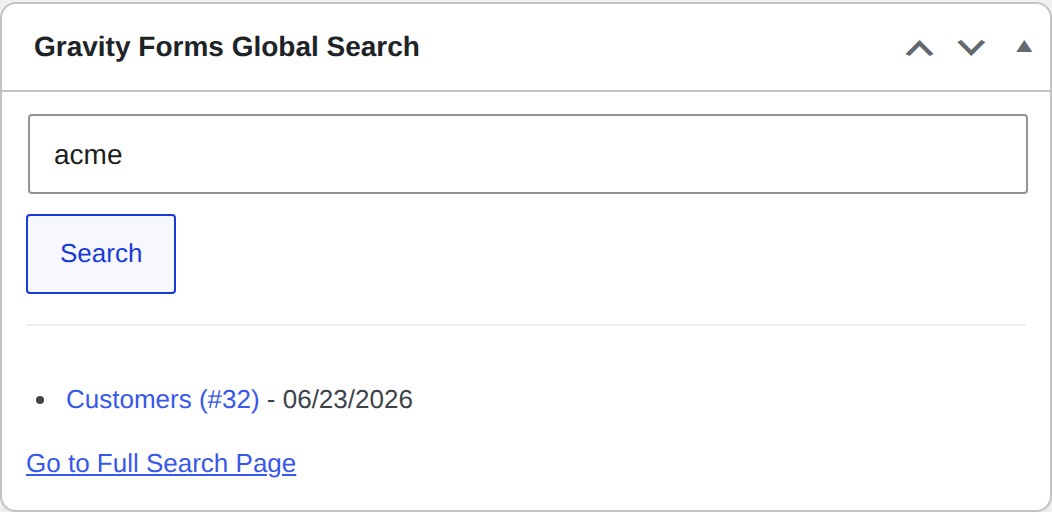Viewport: 1052px width, 512px height.
Task: Click the down chevron in widget header
Action: (971, 48)
